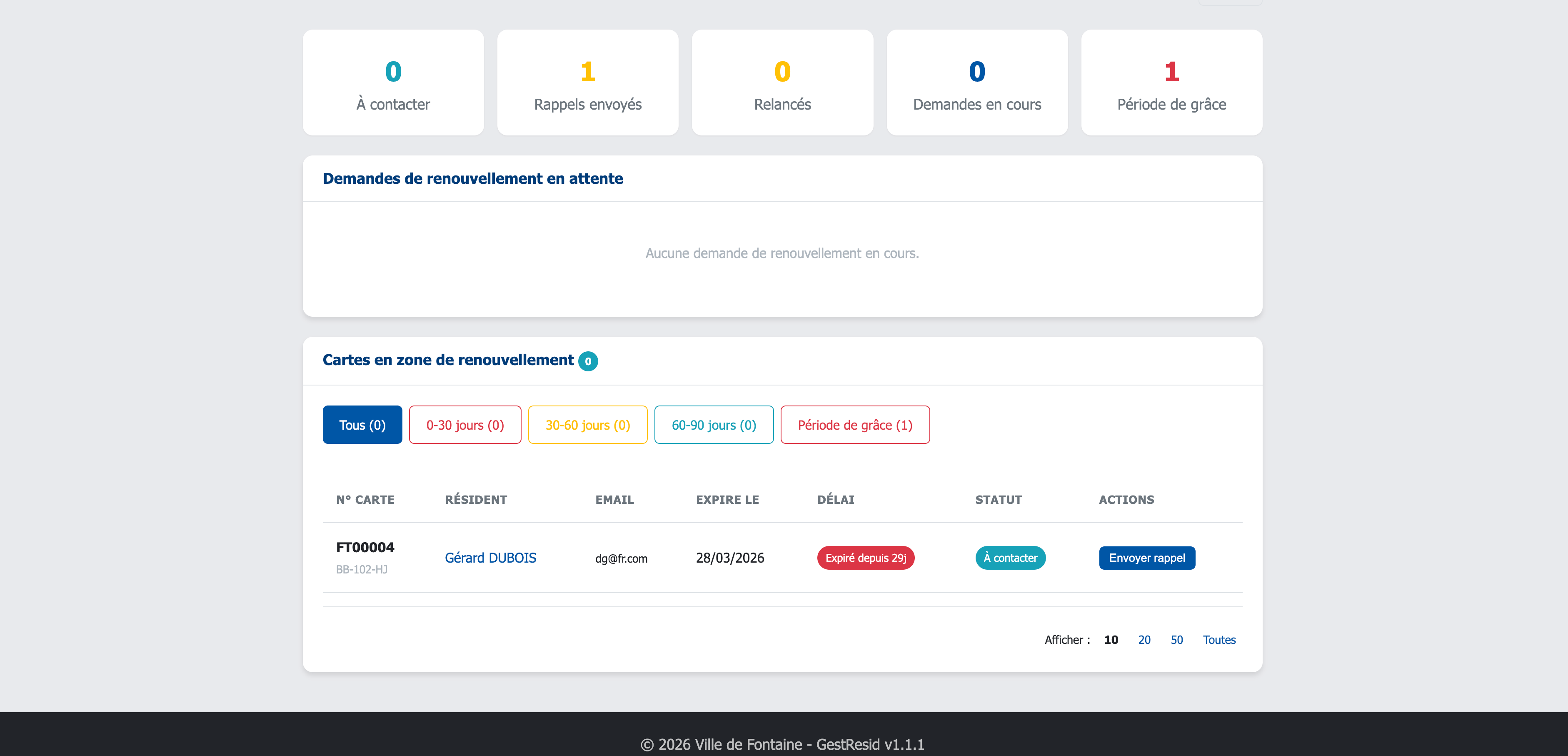Show Période de grâce (1) filter
The height and width of the screenshot is (756, 1568).
pyautogui.click(x=854, y=425)
